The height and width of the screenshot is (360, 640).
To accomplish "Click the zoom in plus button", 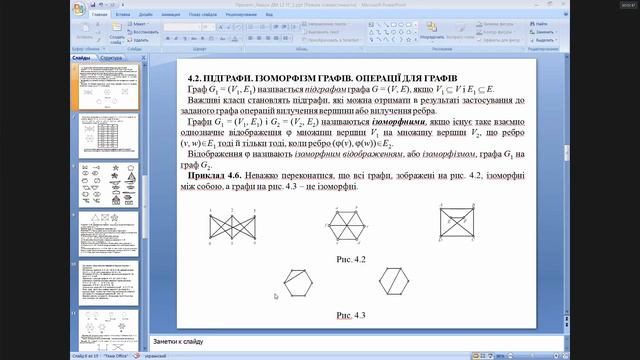I will [556, 356].
